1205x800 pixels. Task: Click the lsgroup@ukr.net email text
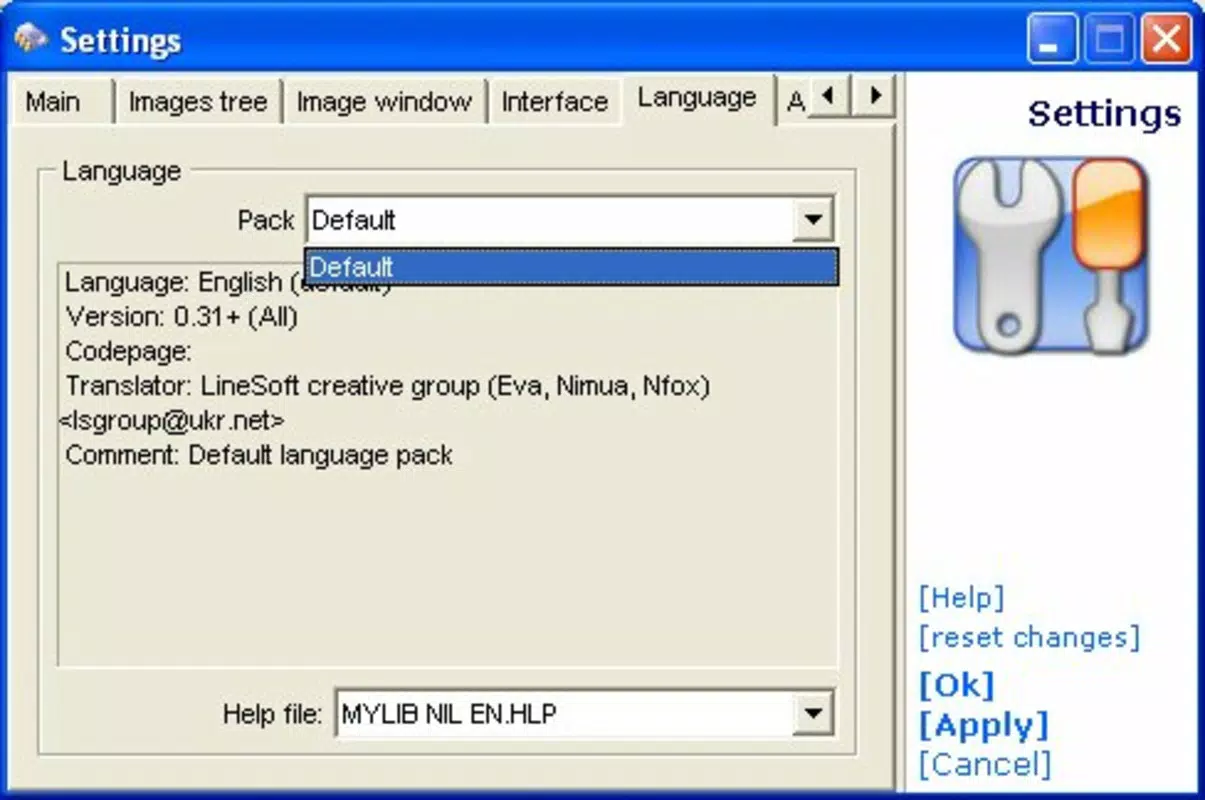(x=172, y=420)
